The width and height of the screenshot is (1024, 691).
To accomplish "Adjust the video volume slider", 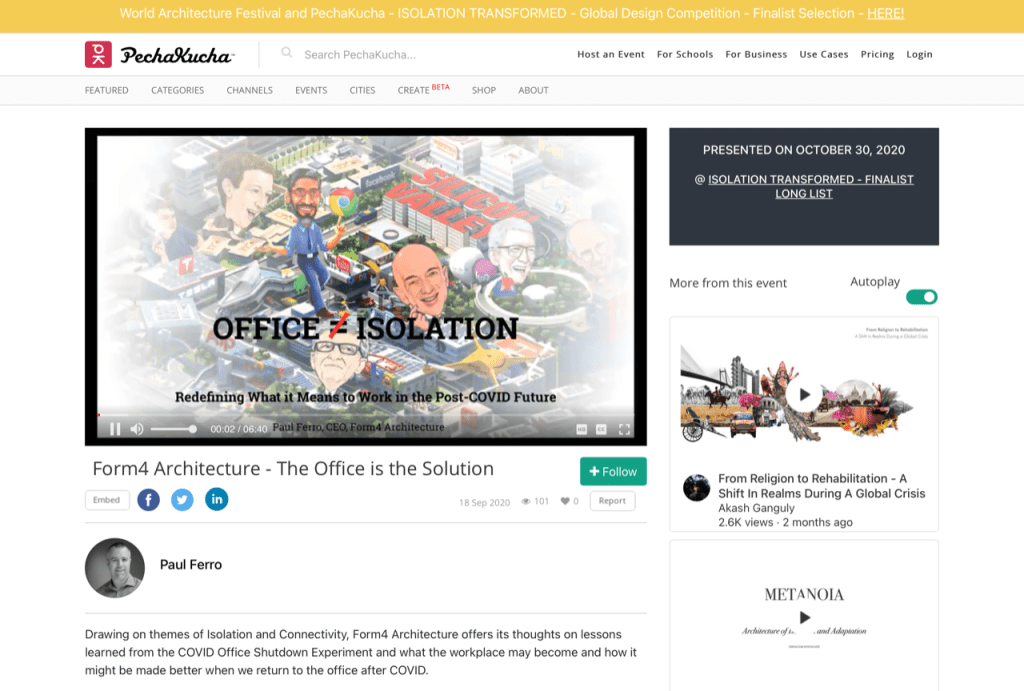I will (x=173, y=429).
